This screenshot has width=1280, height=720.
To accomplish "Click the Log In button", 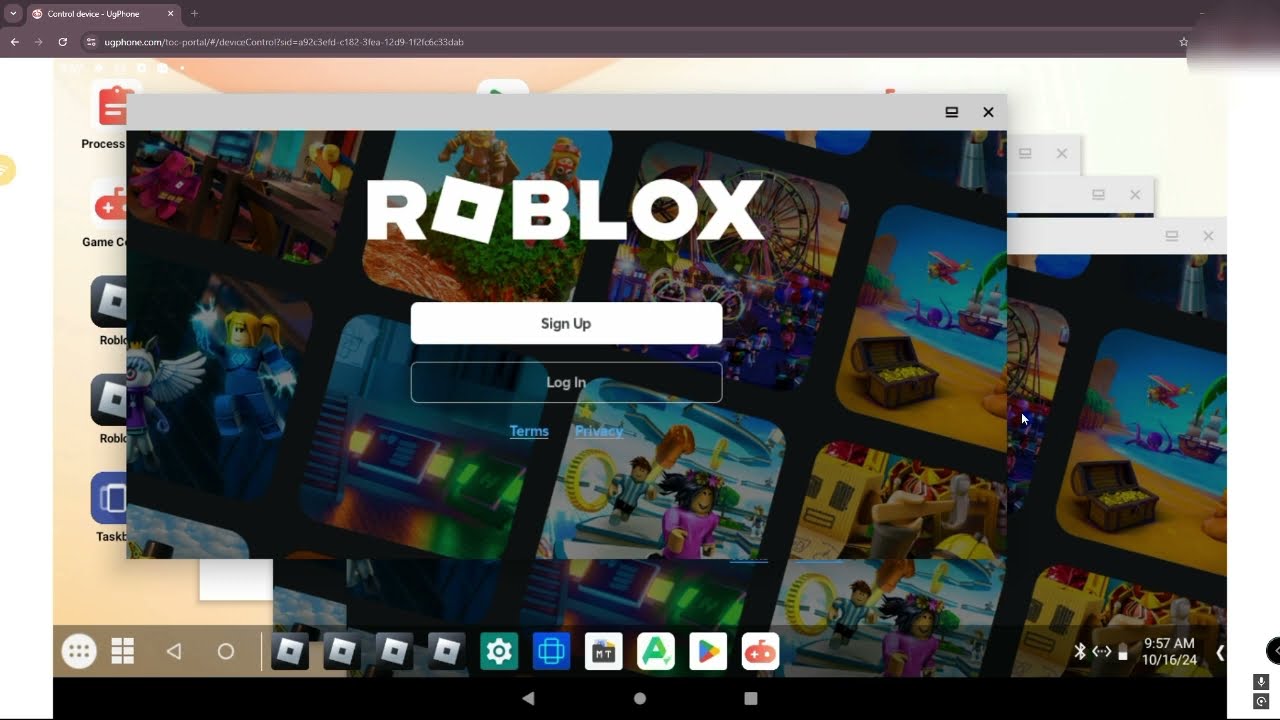I will pos(566,382).
